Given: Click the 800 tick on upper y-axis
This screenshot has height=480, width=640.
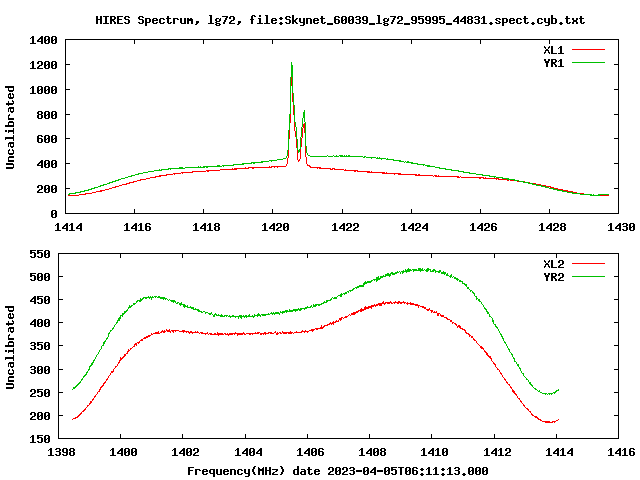Looking at the screenshot, I should pos(47,115).
